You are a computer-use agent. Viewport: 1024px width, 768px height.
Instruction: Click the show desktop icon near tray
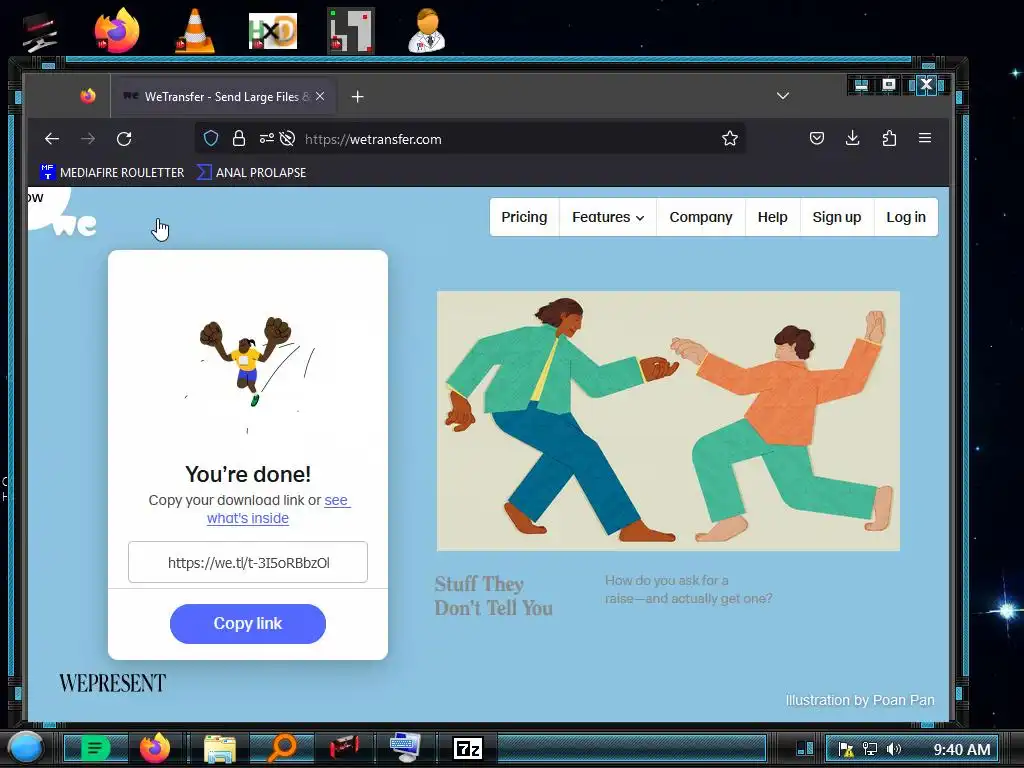(x=805, y=748)
